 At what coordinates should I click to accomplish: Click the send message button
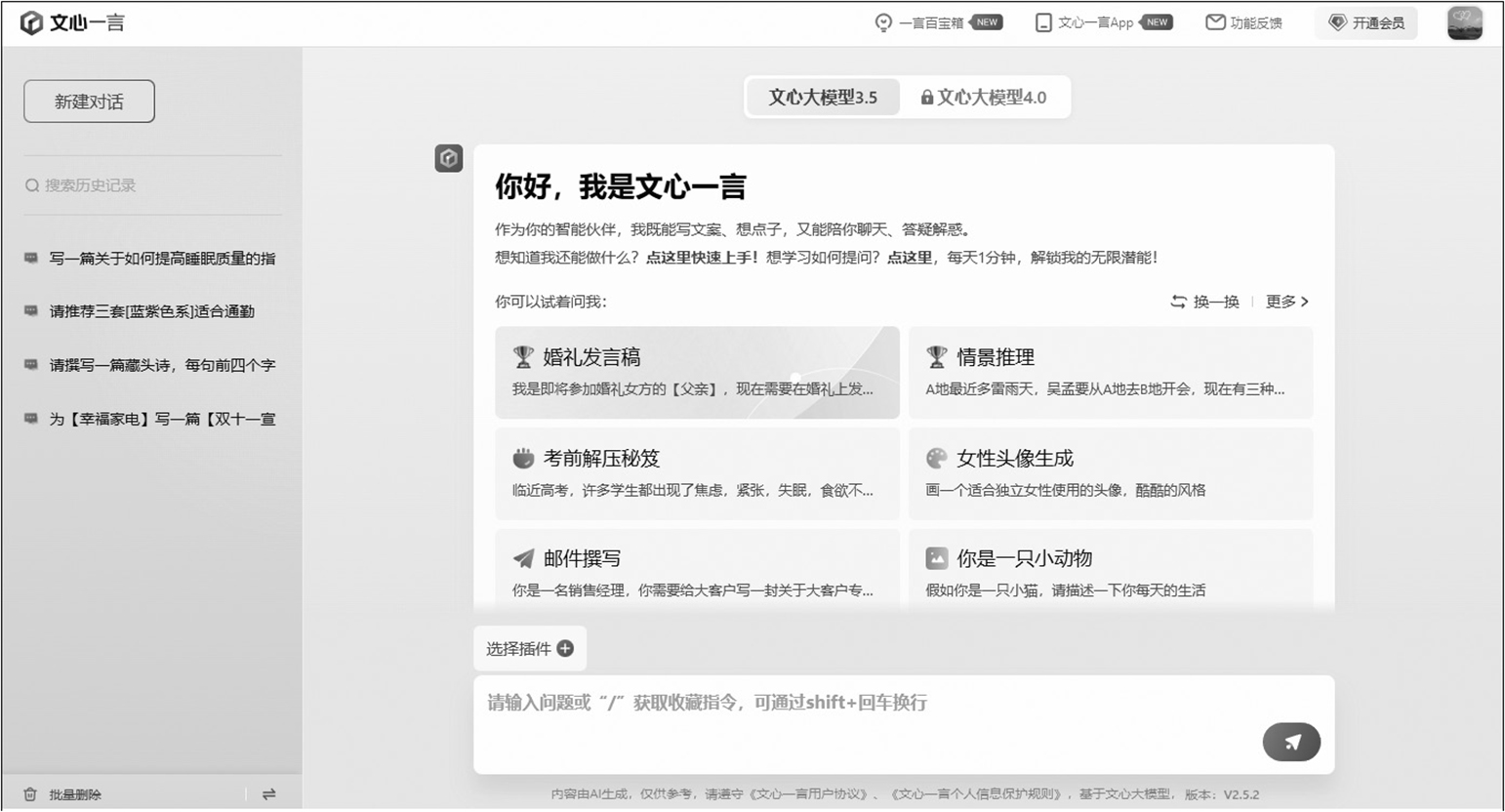click(x=1291, y=742)
